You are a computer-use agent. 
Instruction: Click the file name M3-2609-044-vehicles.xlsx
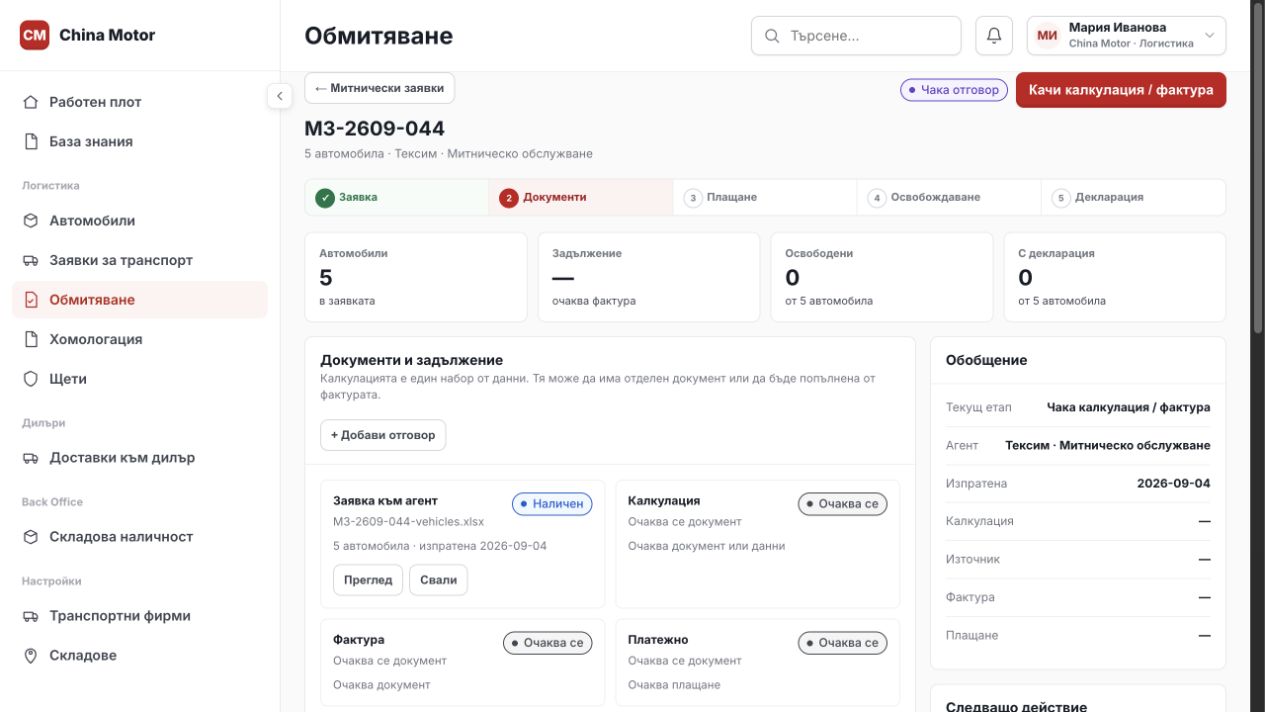408,522
